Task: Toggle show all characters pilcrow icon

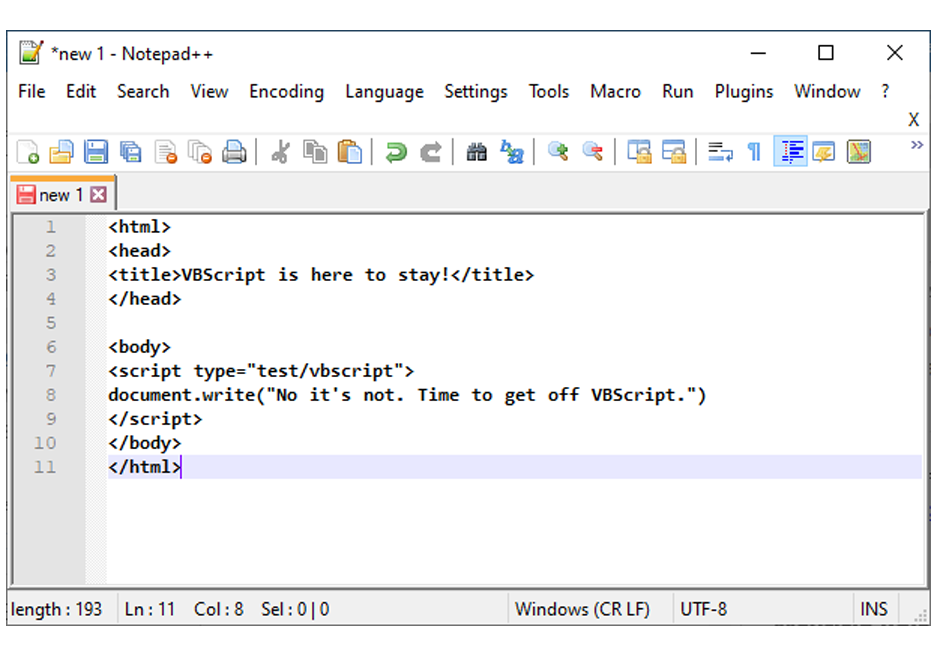Action: pos(754,152)
